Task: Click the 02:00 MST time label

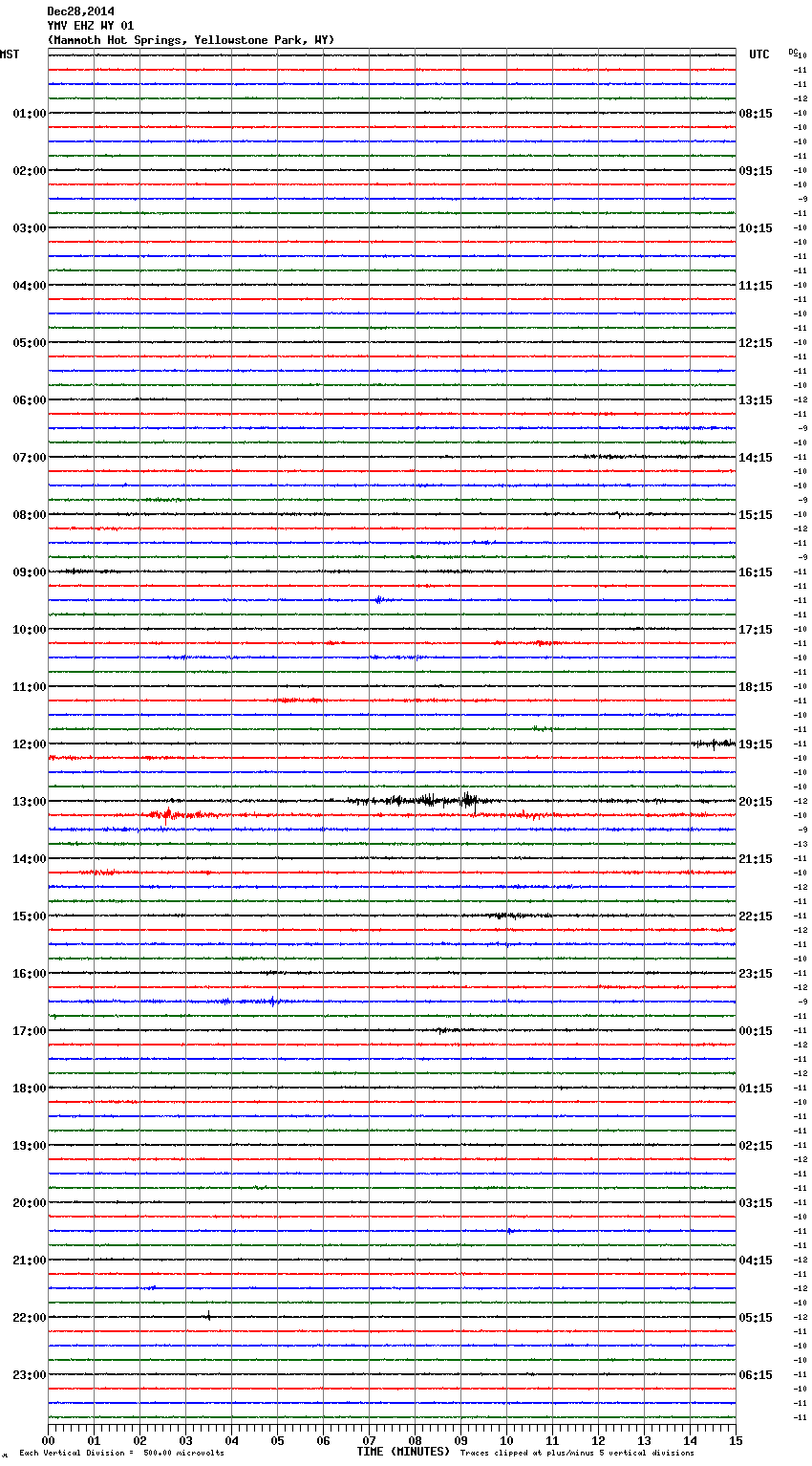Action: [x=30, y=171]
